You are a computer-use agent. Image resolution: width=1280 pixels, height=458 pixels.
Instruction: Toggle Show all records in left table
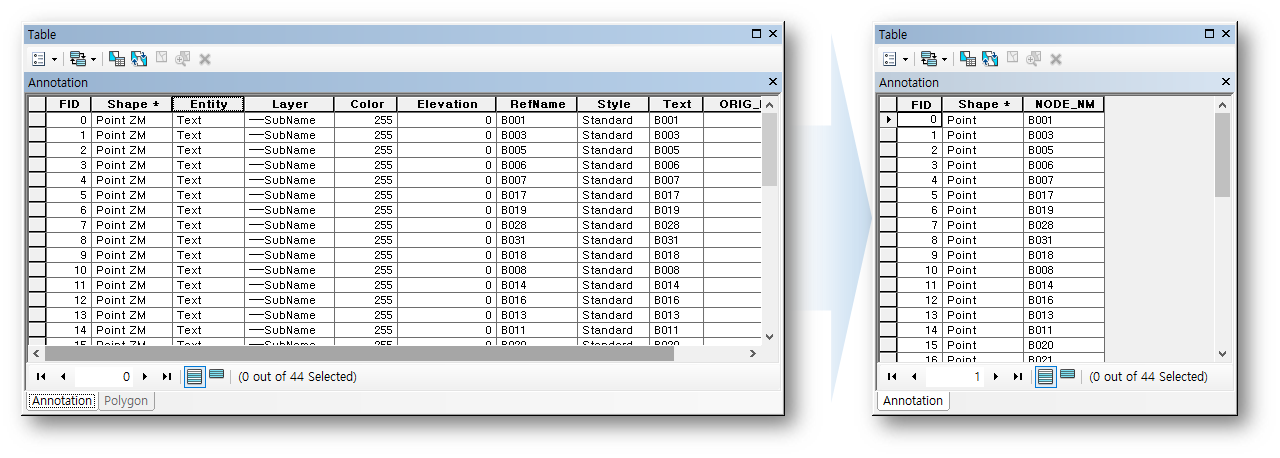[x=194, y=377]
